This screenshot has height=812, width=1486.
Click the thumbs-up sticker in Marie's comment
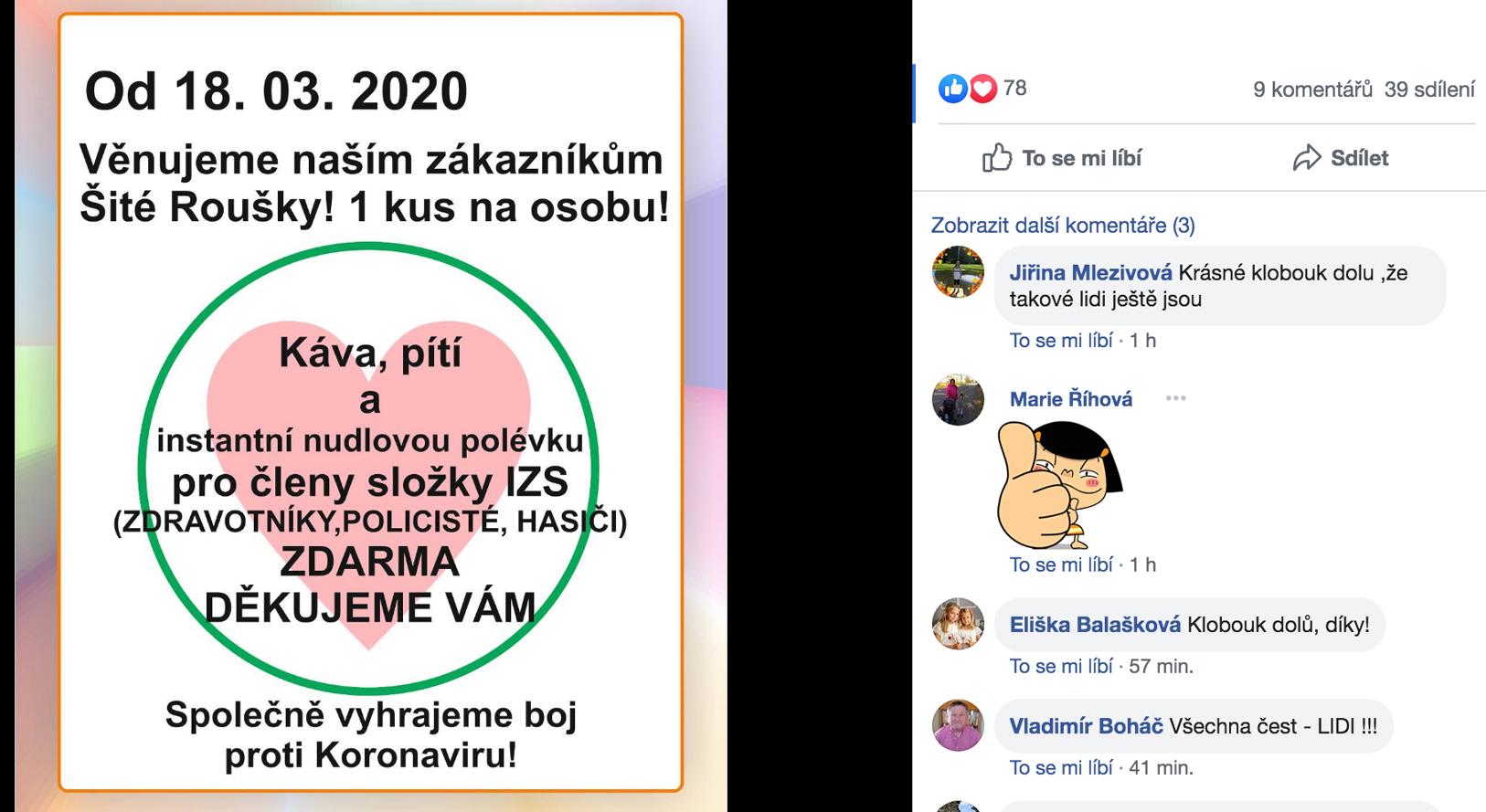1060,484
